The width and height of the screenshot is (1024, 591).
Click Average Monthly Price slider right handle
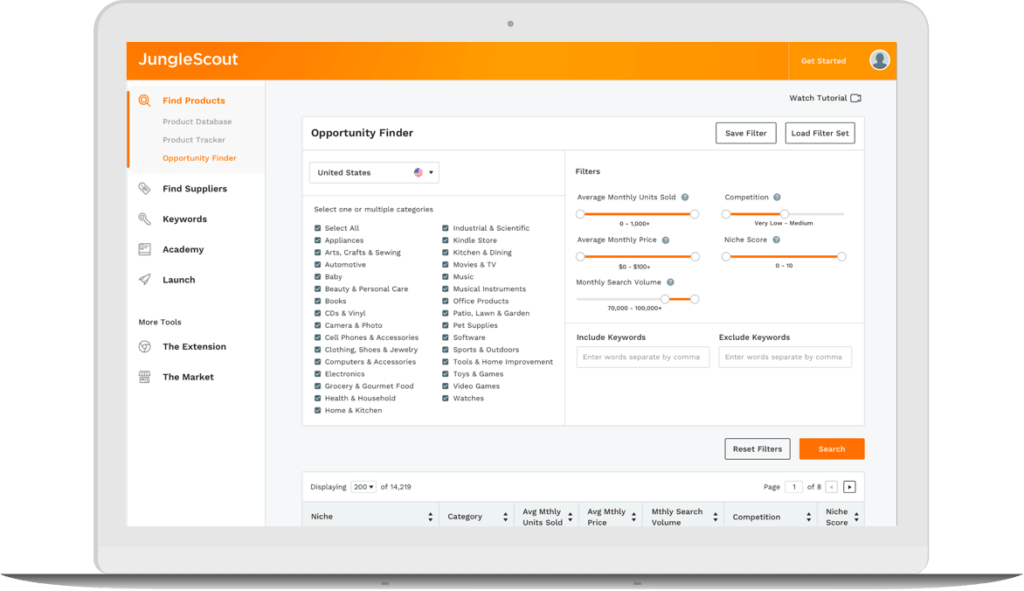[695, 257]
